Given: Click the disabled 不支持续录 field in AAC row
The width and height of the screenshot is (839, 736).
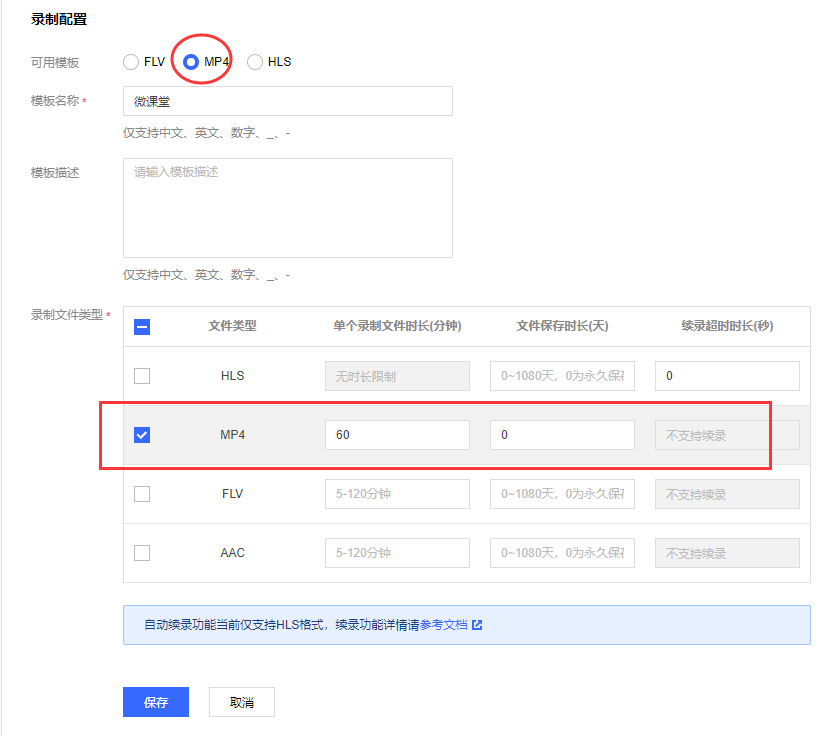Looking at the screenshot, I should (x=727, y=553).
